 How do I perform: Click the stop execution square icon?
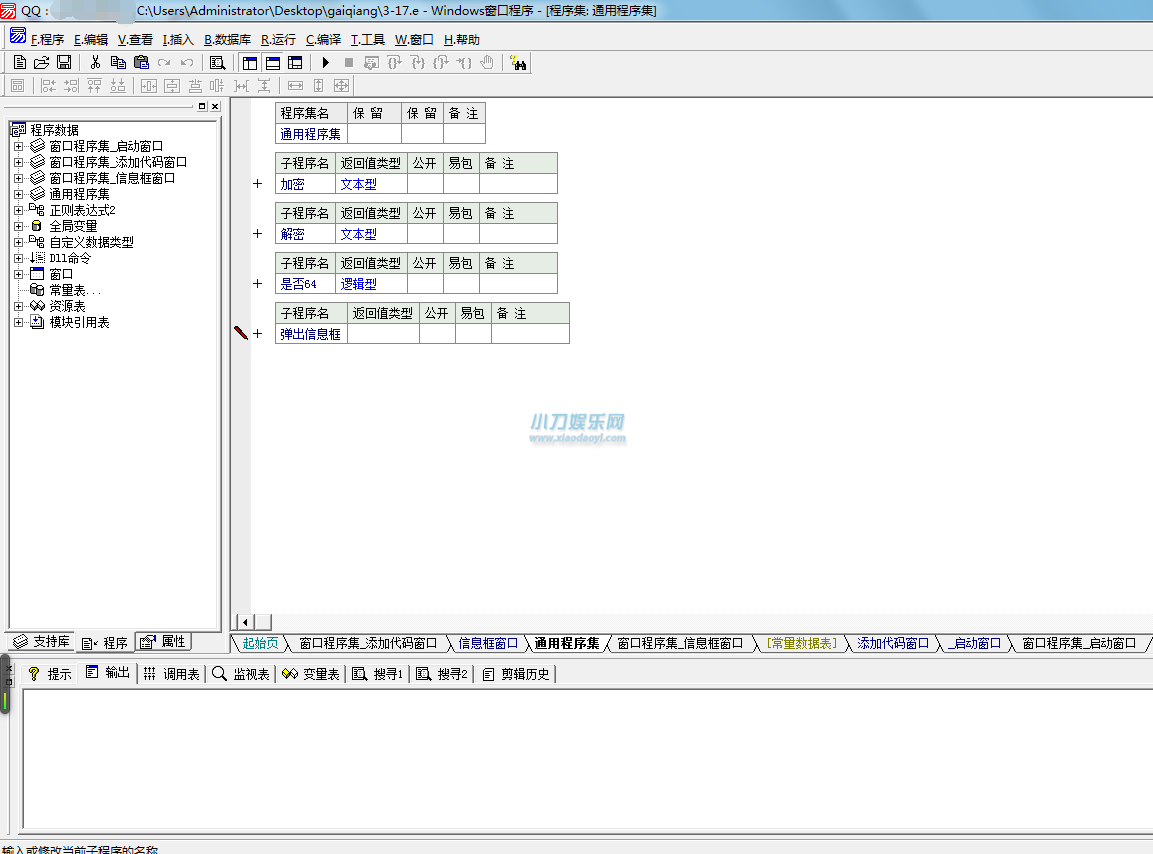[x=349, y=63]
